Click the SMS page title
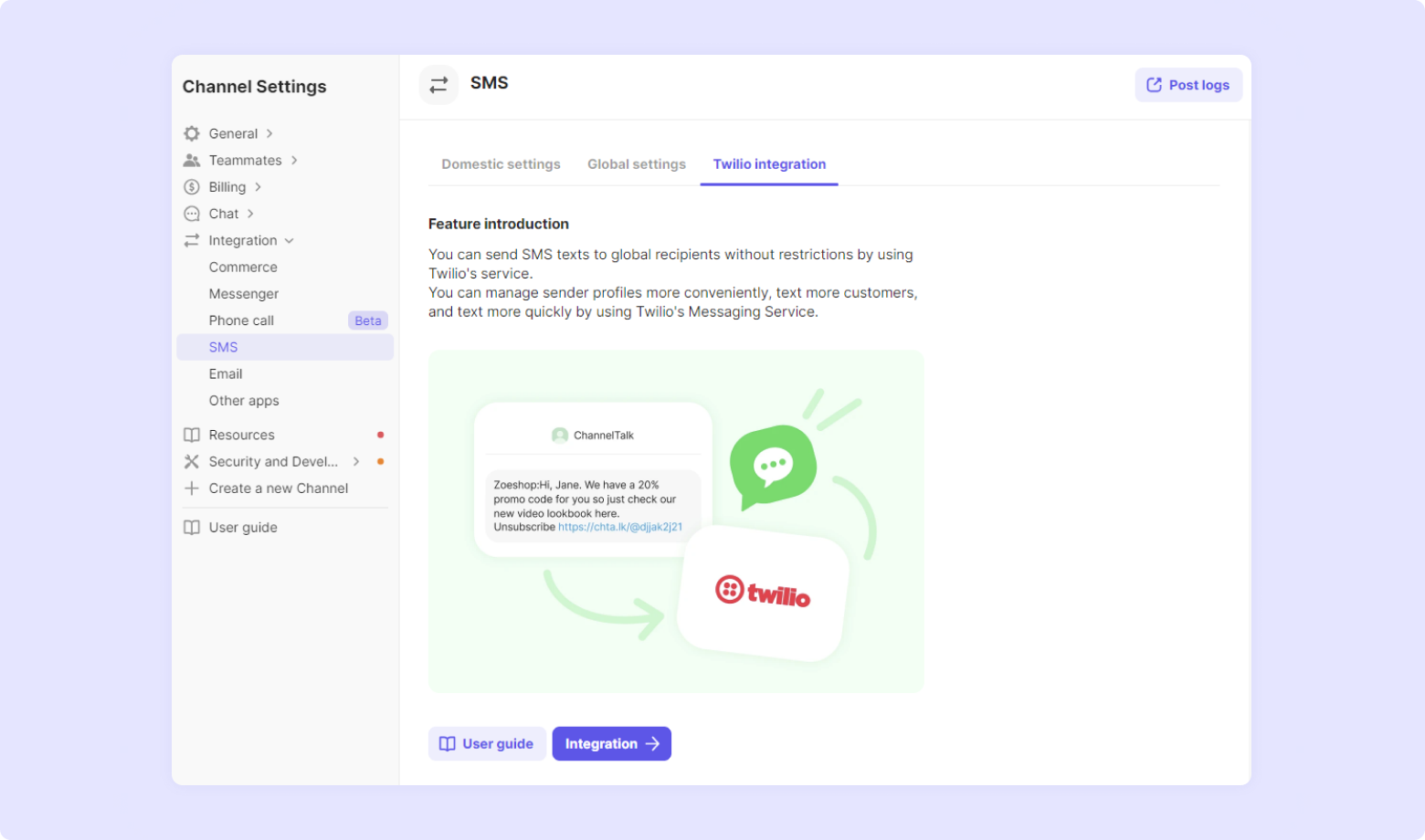The width and height of the screenshot is (1425, 840). 490,83
